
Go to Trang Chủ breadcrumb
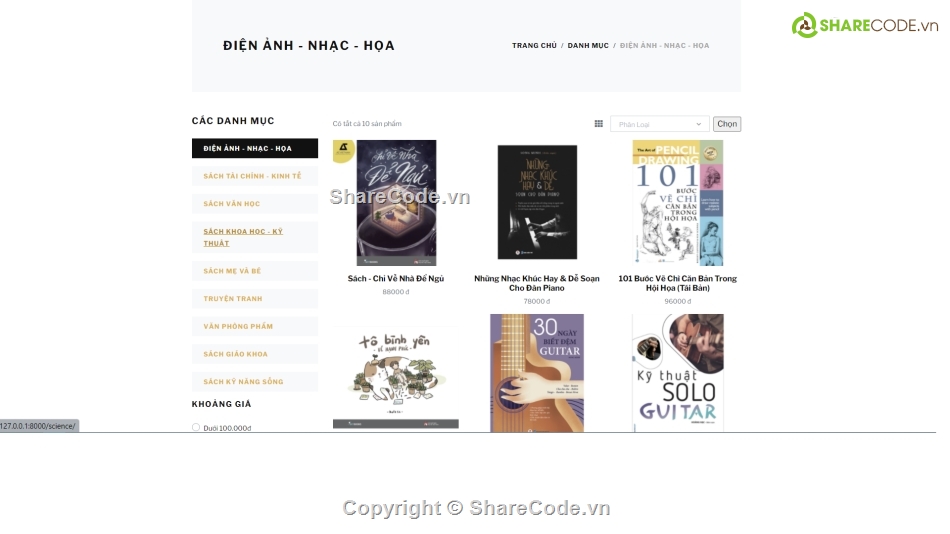(534, 45)
